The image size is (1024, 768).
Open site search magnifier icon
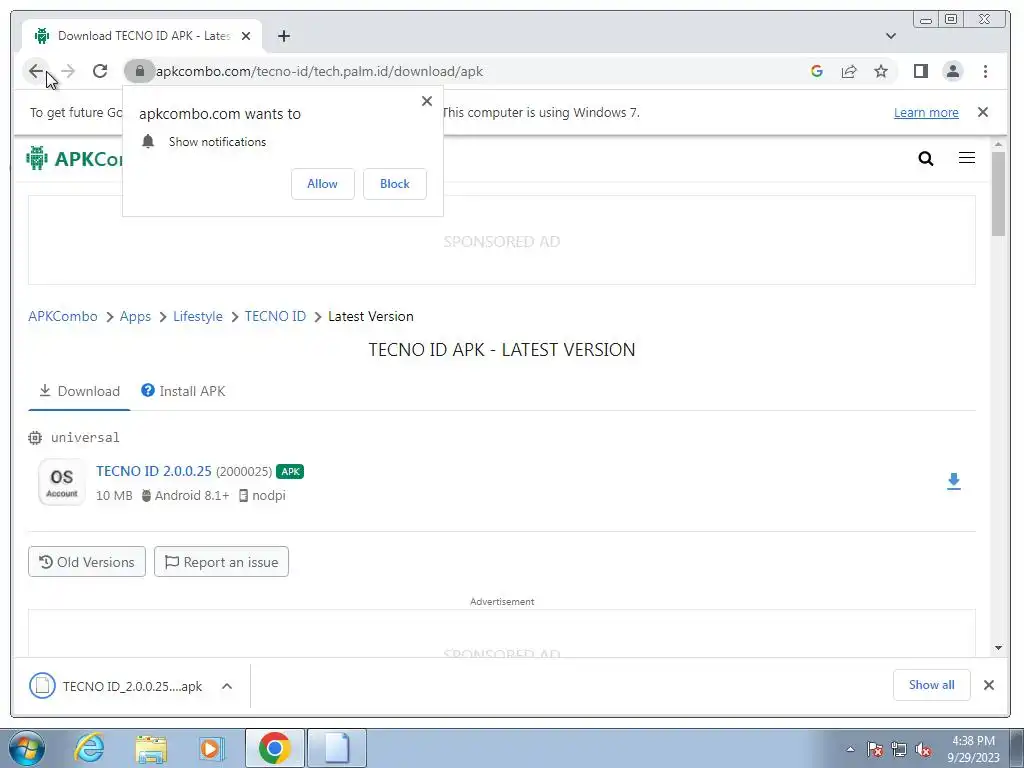point(925,158)
